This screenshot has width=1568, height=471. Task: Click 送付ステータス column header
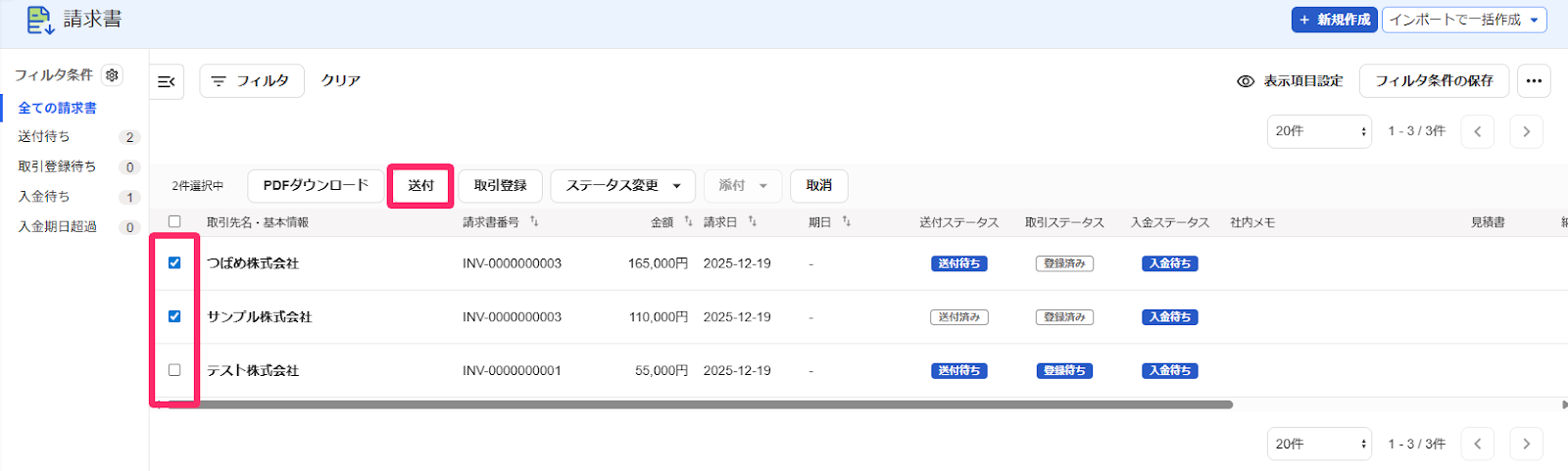click(958, 223)
